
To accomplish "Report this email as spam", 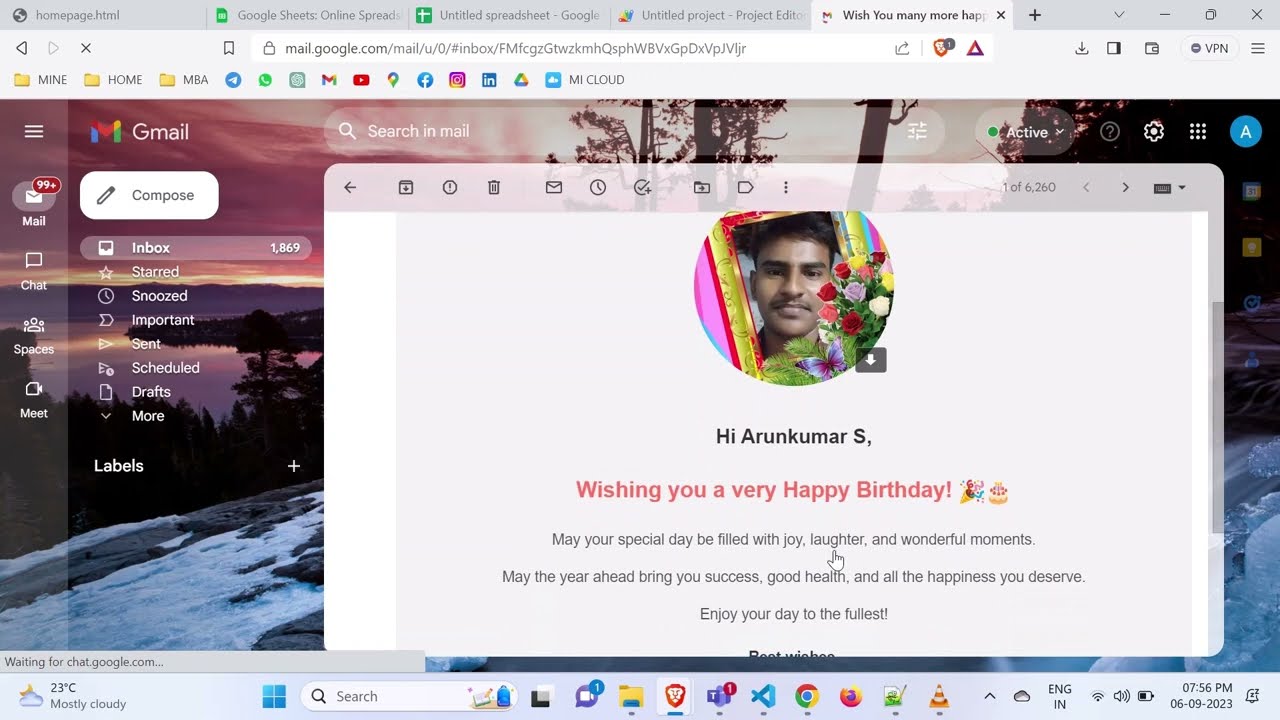I will coord(450,187).
